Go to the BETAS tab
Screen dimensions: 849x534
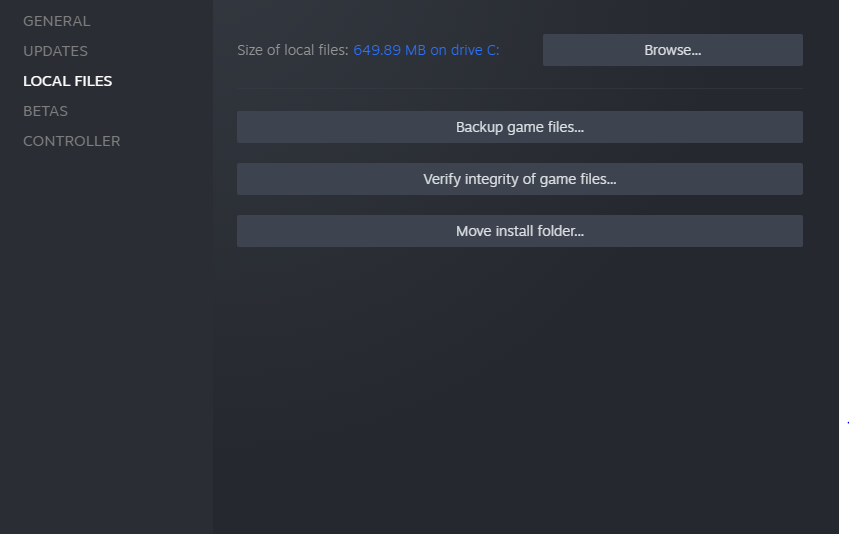45,111
